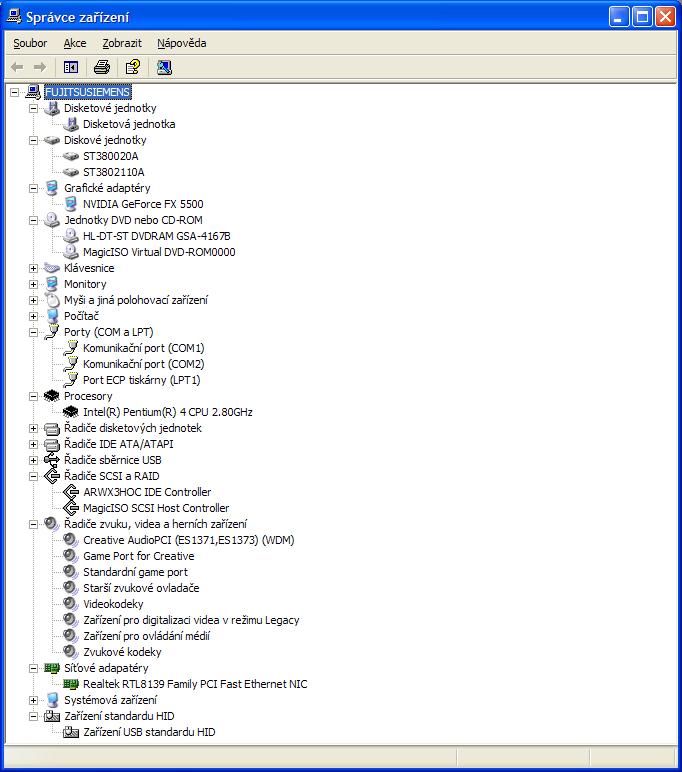Select Starší zvukové ovladače
Screen dimensions: 682x772
[x=141, y=588]
